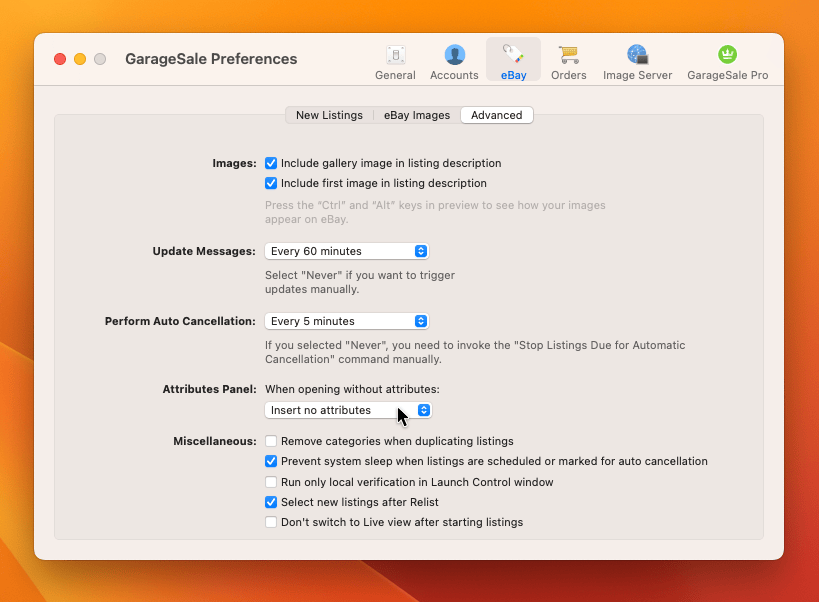Viewport: 819px width, 602px height.
Task: Open the Perform Auto Cancellation dropdown
Action: [347, 321]
